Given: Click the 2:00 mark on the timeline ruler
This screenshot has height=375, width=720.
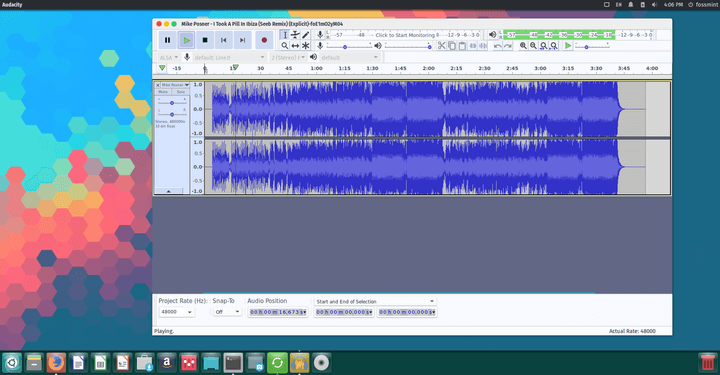Looking at the screenshot, I should click(x=428, y=68).
